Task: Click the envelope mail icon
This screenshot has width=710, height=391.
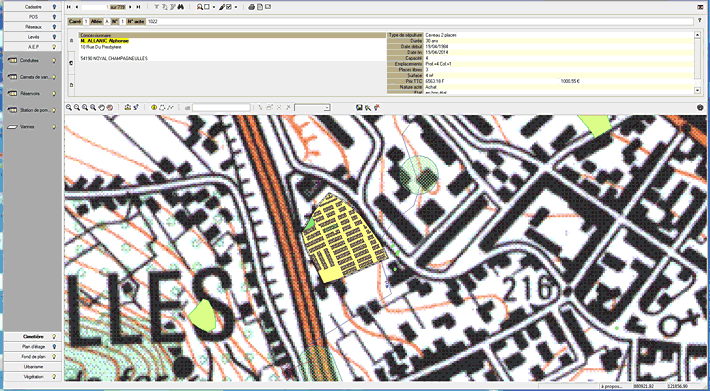Action: [x=268, y=7]
